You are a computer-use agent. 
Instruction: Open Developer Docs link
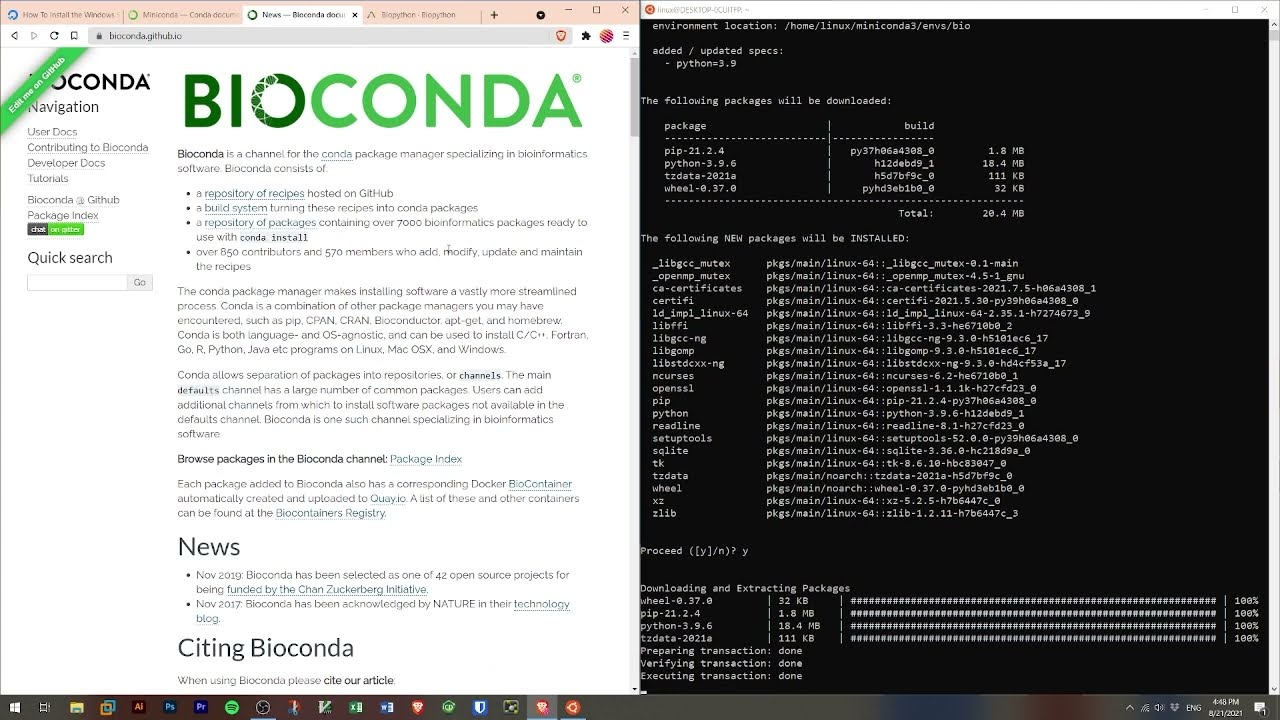66,163
